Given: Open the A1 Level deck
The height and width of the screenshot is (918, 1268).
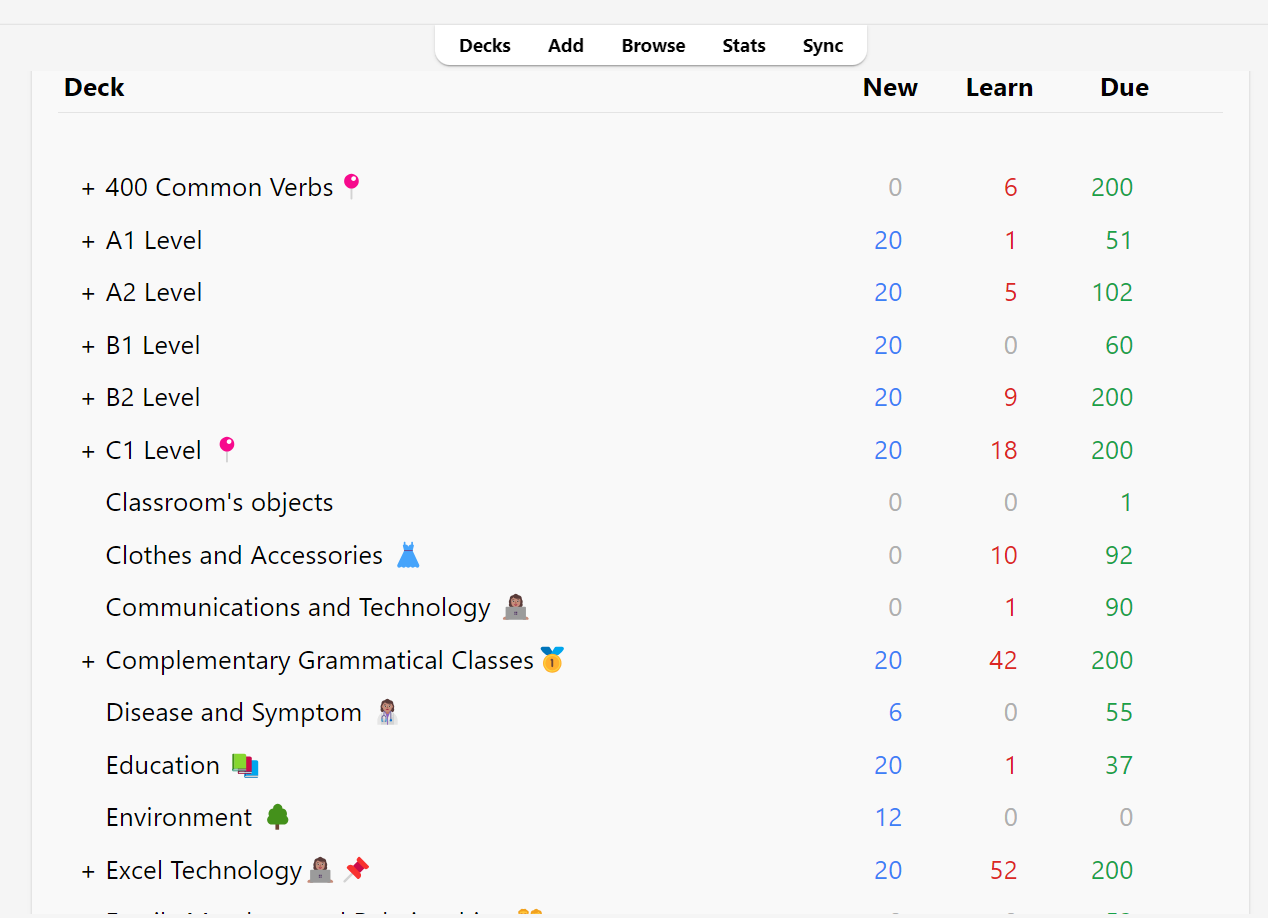Looking at the screenshot, I should tap(154, 240).
